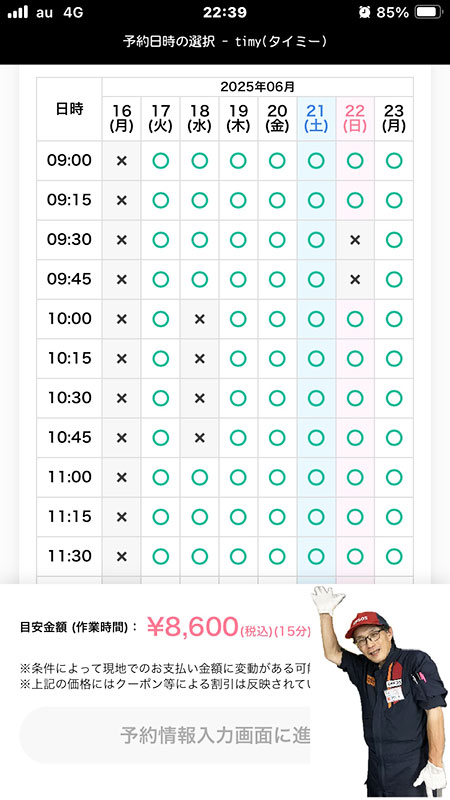The height and width of the screenshot is (800, 450).
Task: Tap the 09:45 time row label
Action: pos(69,279)
